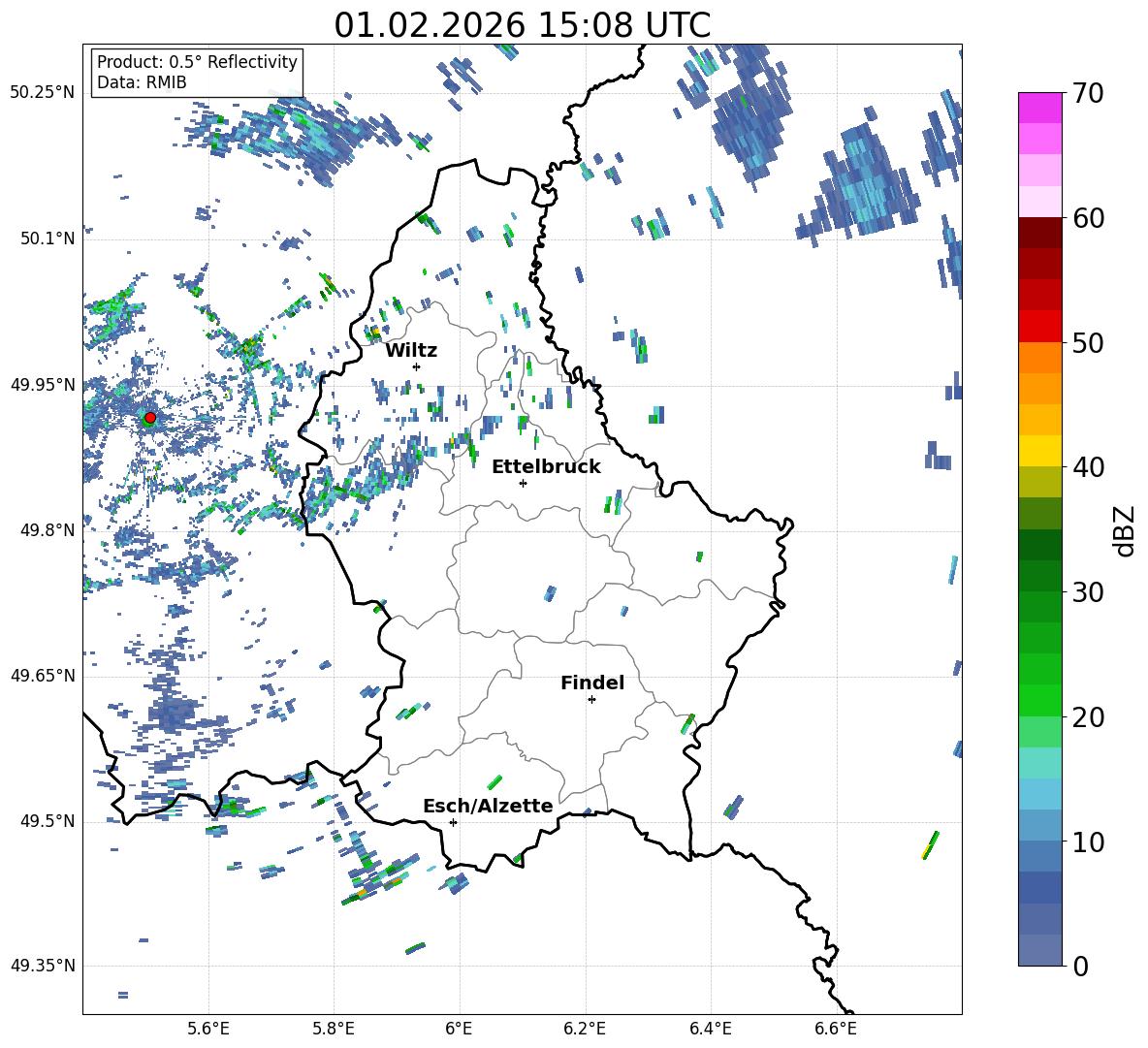Select the Wiltz city label
The height and width of the screenshot is (1048, 1148).
pyautogui.click(x=411, y=351)
